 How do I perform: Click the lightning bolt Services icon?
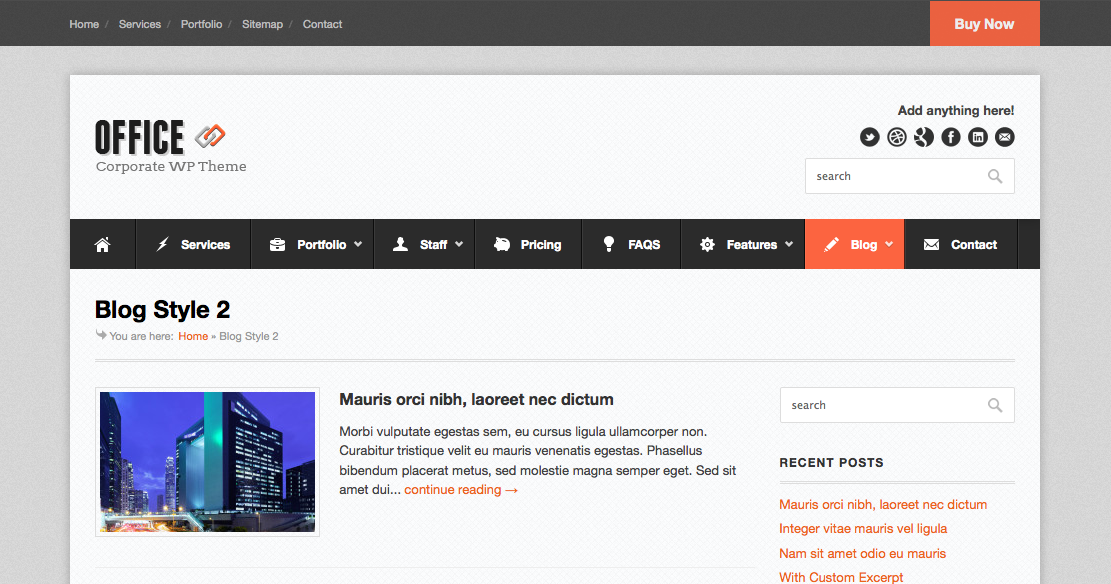point(162,244)
